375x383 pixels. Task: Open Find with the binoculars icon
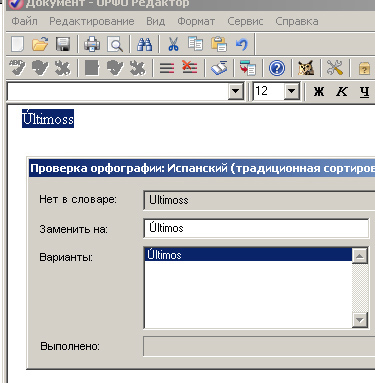tap(144, 44)
